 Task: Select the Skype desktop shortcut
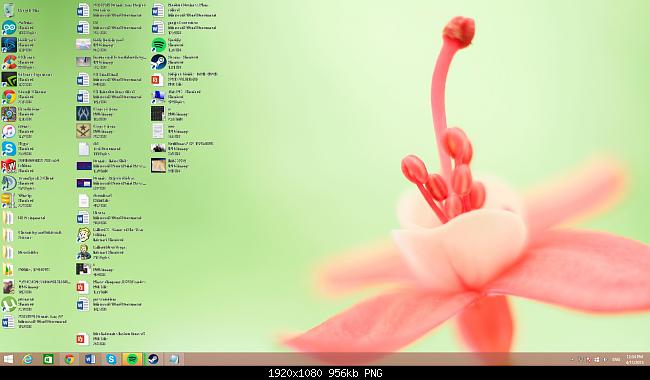coord(8,148)
